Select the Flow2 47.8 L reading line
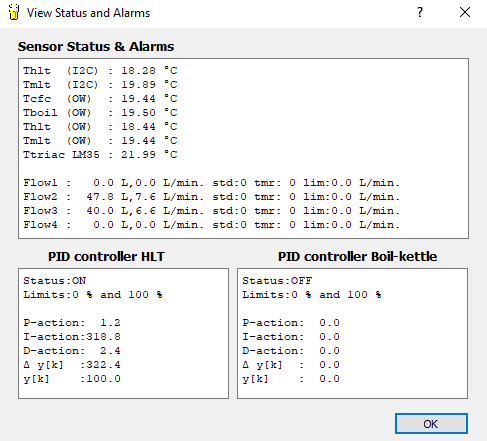This screenshot has height=441, width=487. 211,197
